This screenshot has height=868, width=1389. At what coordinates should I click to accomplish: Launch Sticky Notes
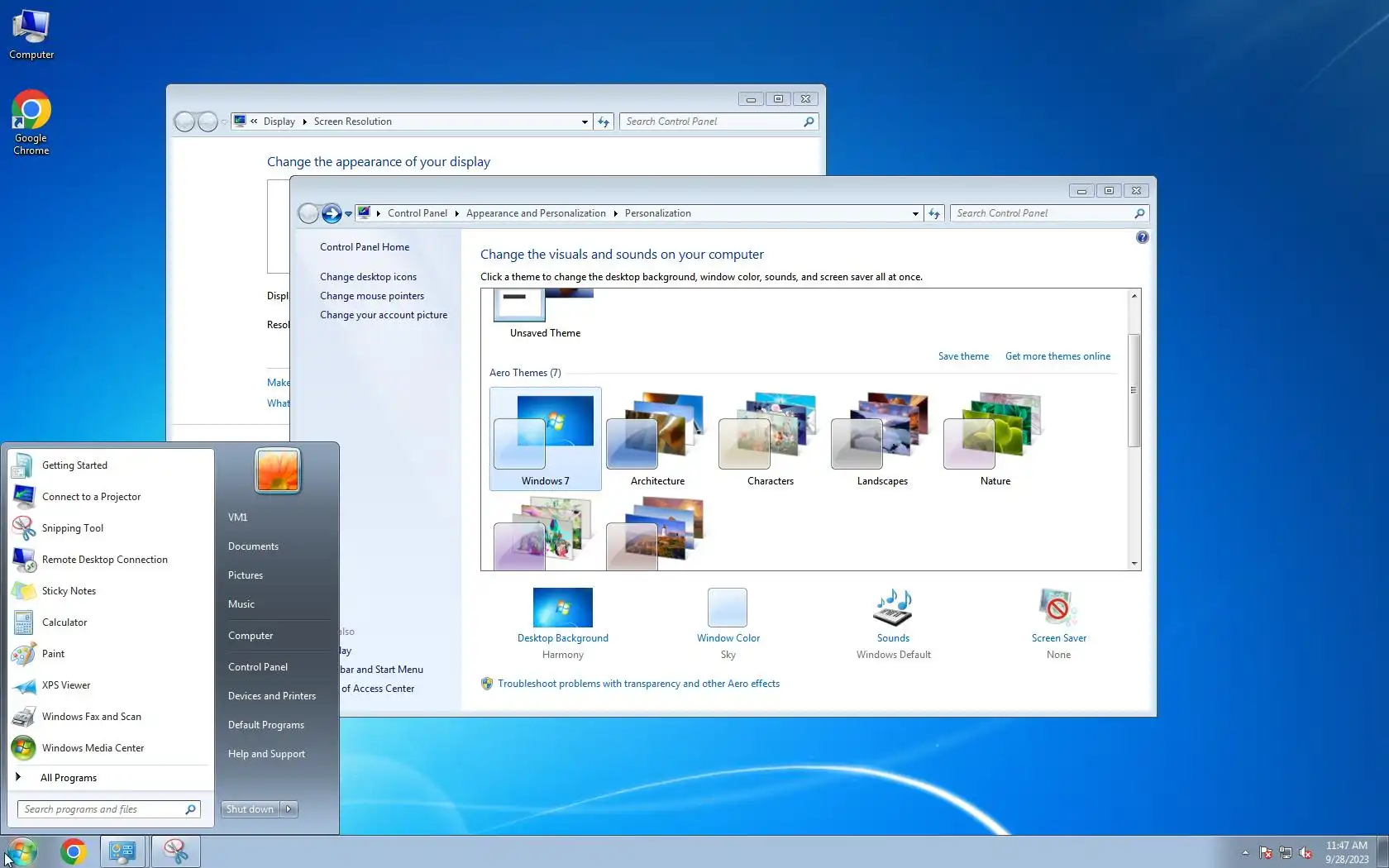coord(111,591)
